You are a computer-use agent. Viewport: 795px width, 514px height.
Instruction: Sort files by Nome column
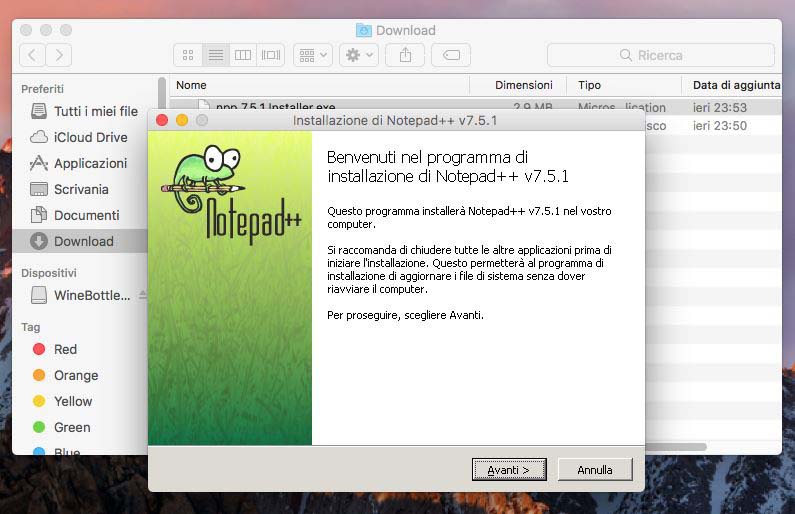[x=319, y=85]
